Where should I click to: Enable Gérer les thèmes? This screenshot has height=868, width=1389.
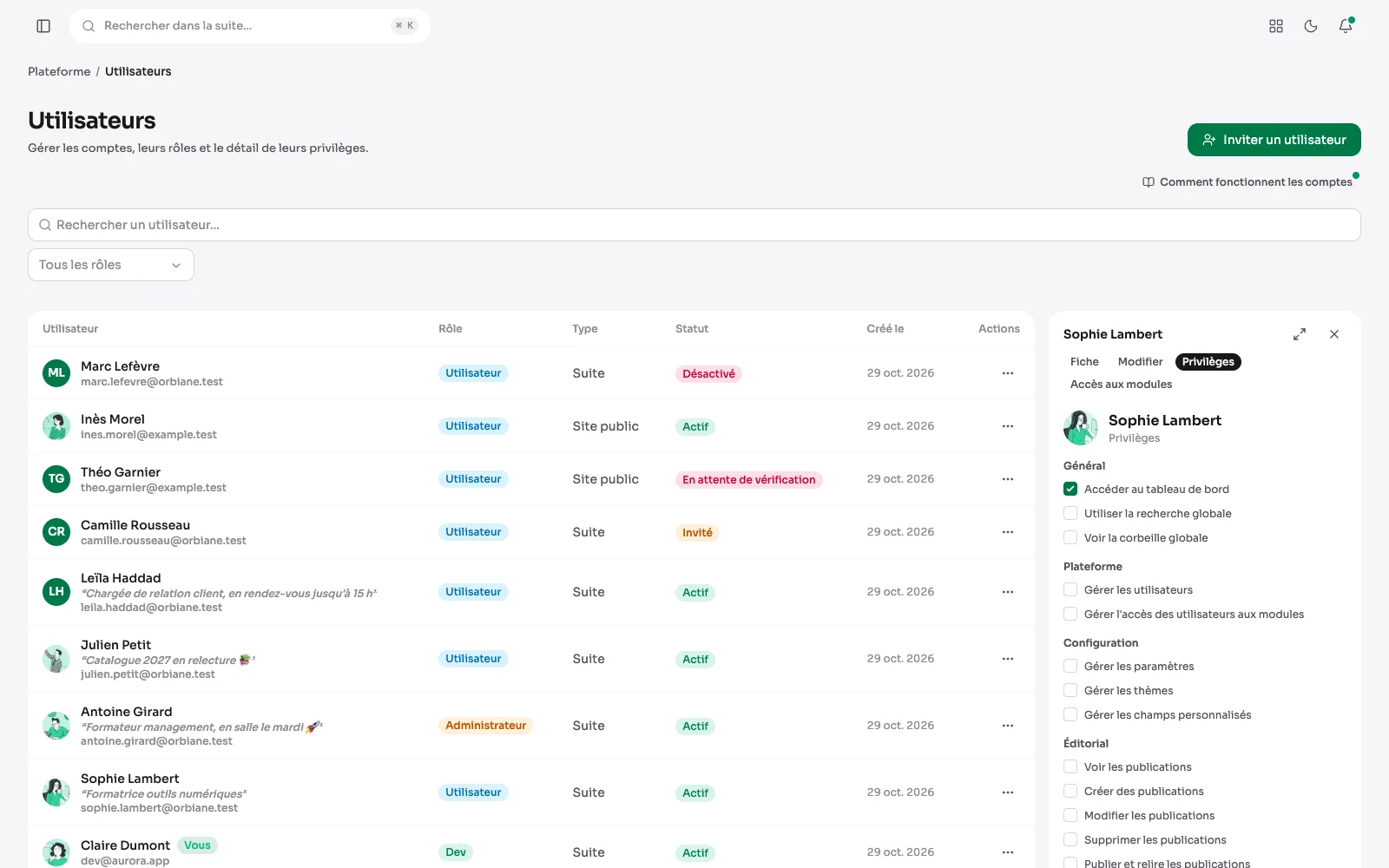pos(1070,690)
